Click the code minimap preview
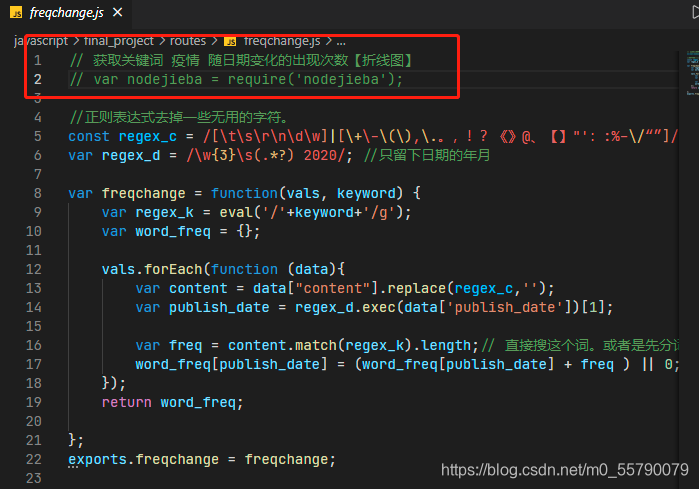The image size is (699, 489). [692, 73]
